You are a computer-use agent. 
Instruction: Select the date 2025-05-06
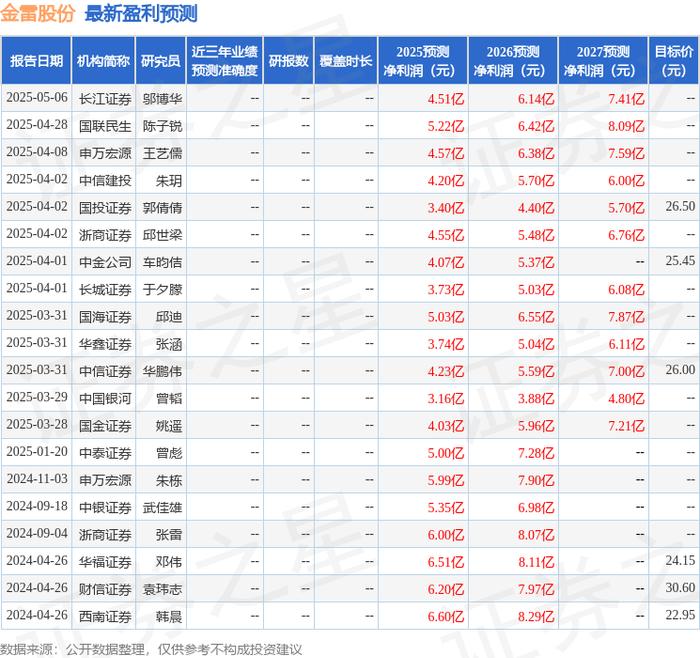(37, 98)
